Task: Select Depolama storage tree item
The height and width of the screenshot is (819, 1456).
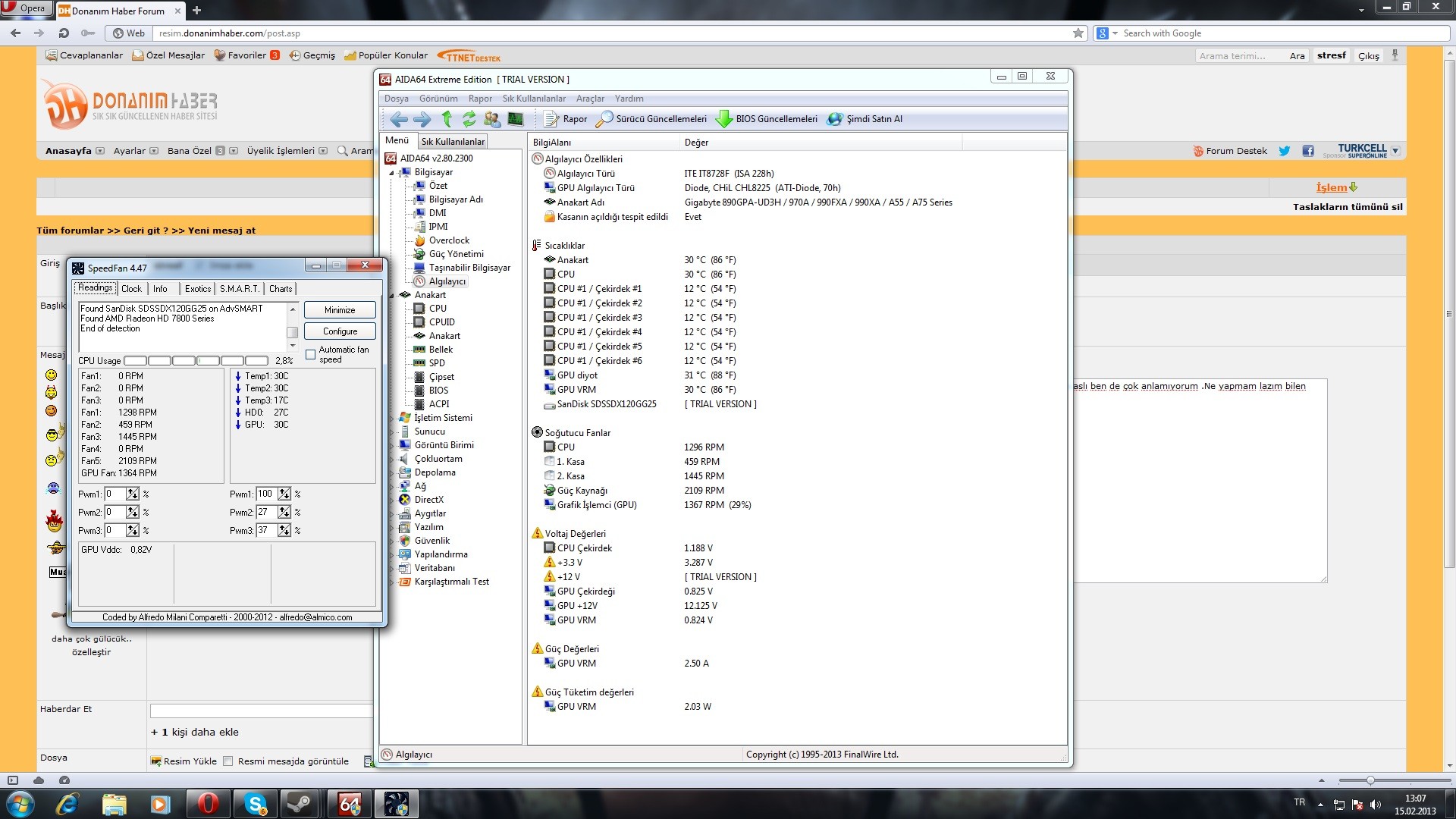Action: [435, 472]
